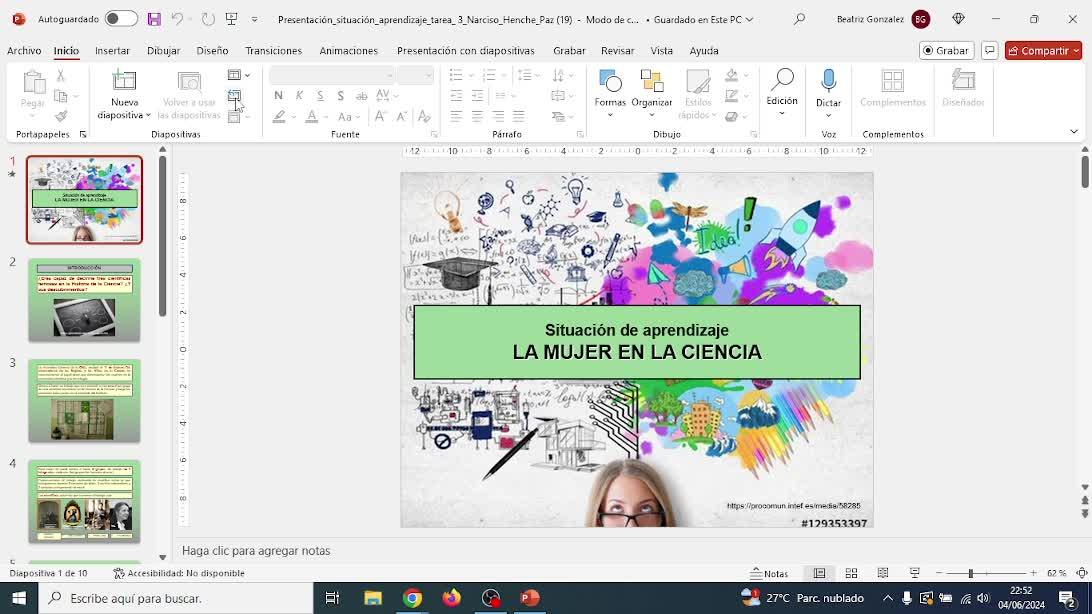Open the Archivo menu
The width and height of the screenshot is (1092, 614).
tap(24, 50)
